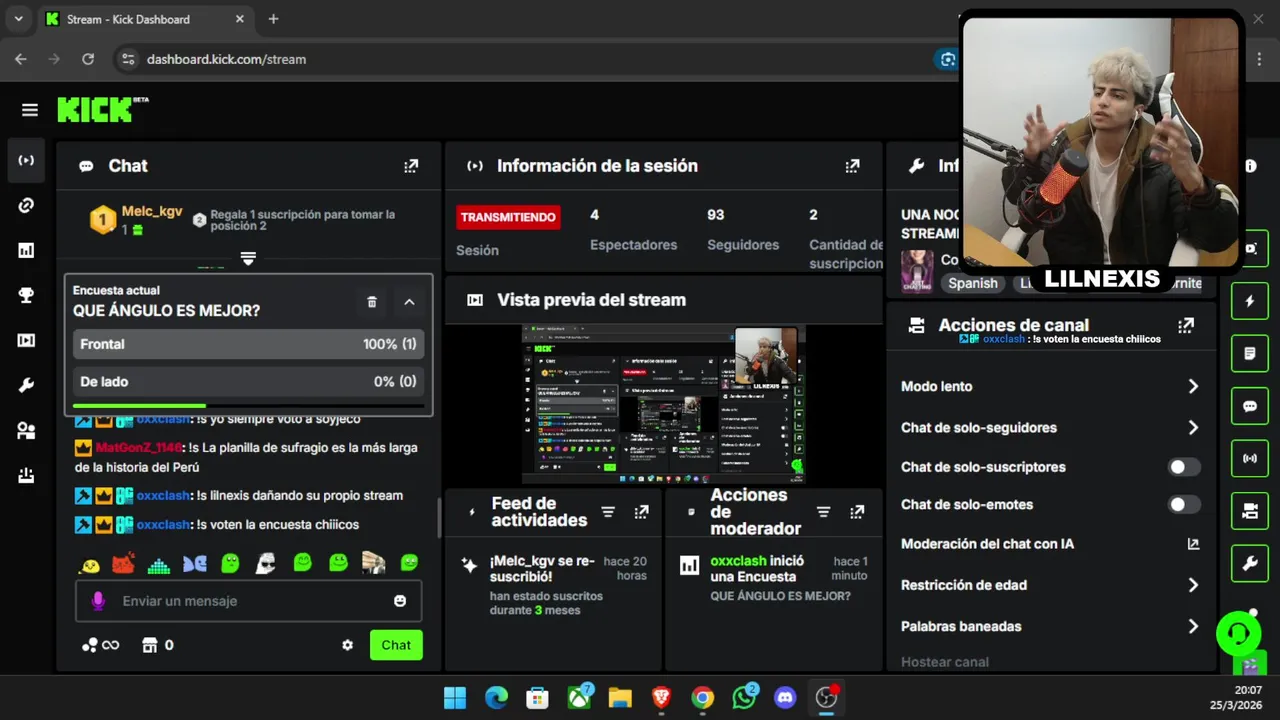This screenshot has width=1280, height=720.
Task: Open a new browser tab
Action: pos(273,19)
